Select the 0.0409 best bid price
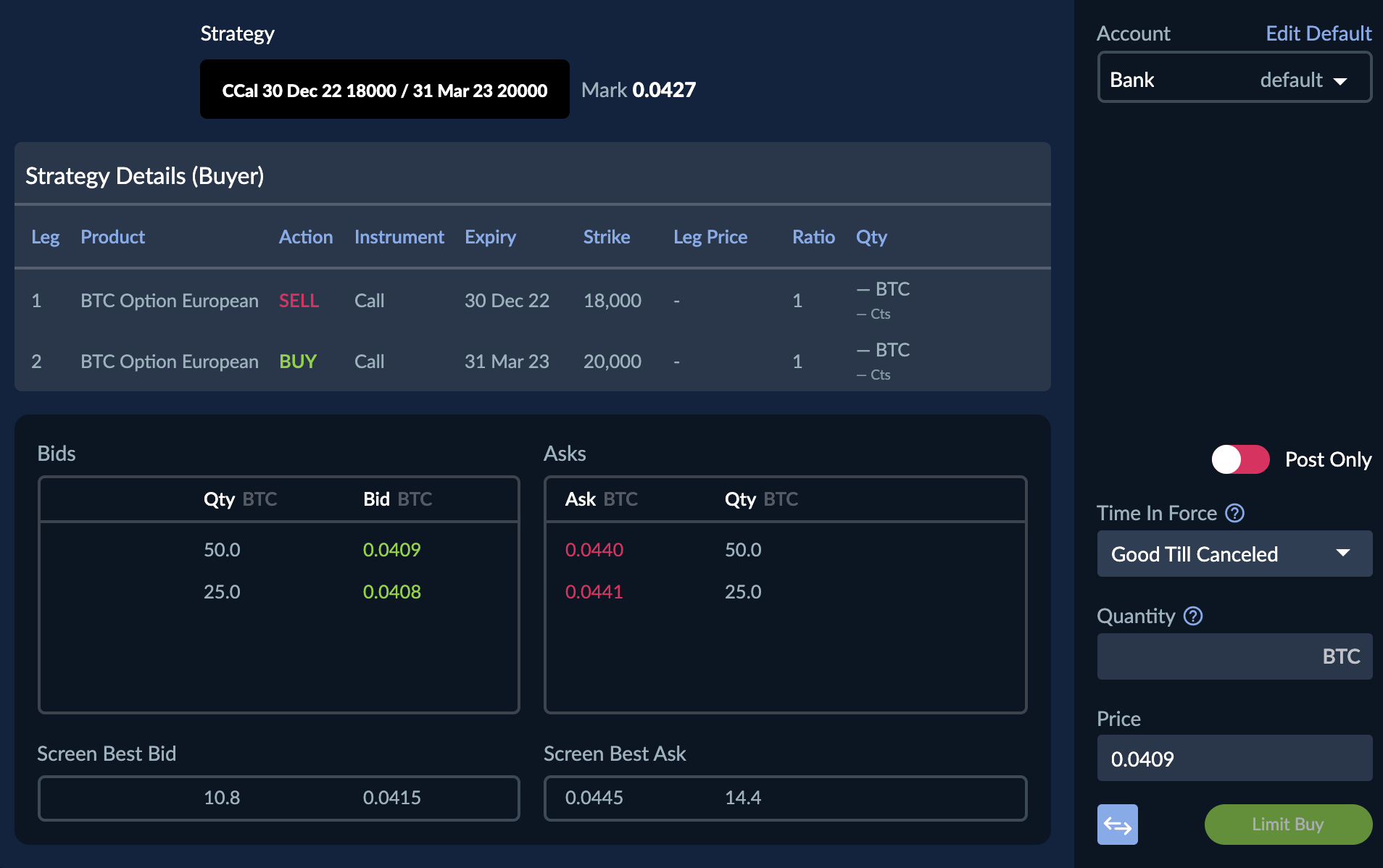This screenshot has width=1383, height=868. 391,550
